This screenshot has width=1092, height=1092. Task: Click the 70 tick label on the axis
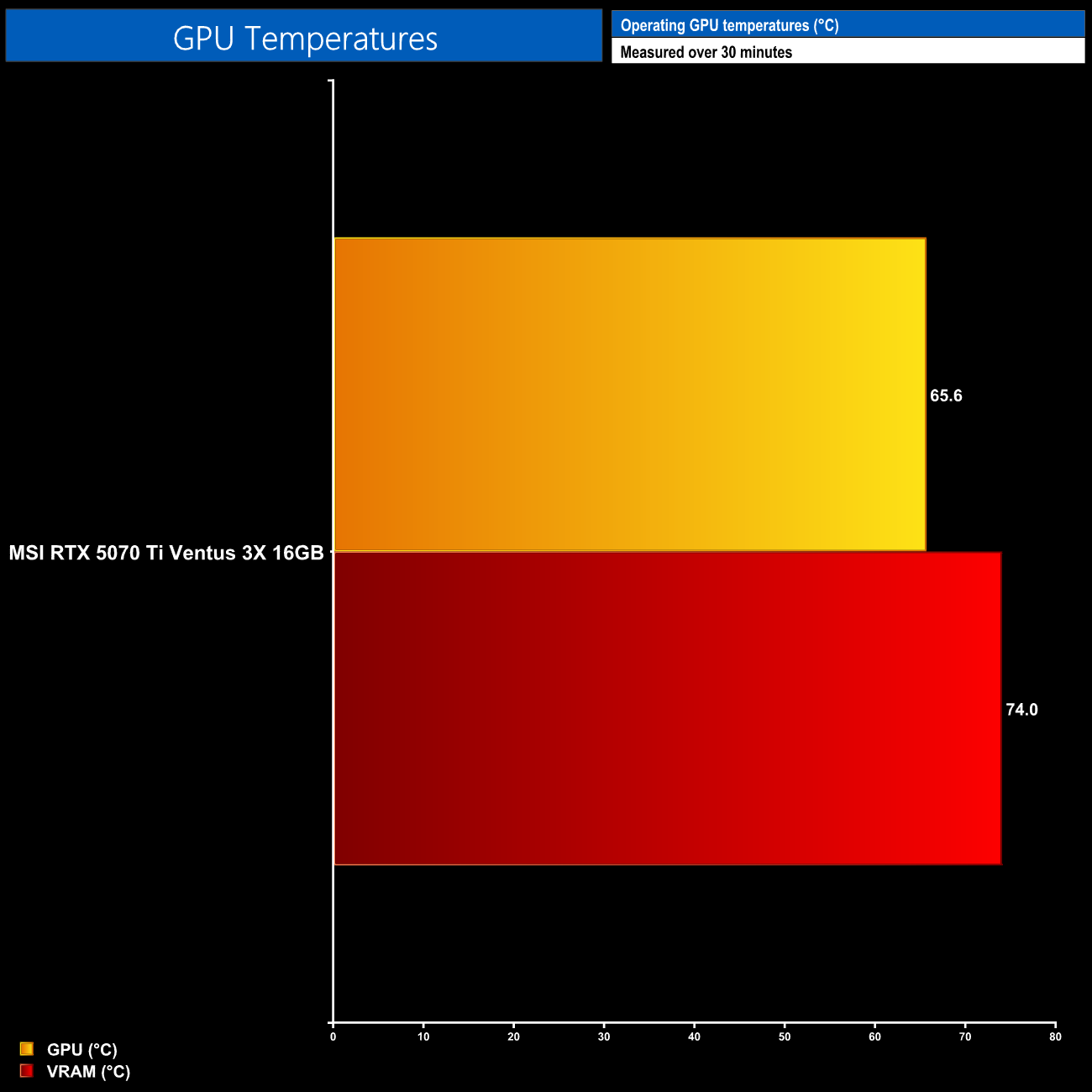[965, 1037]
